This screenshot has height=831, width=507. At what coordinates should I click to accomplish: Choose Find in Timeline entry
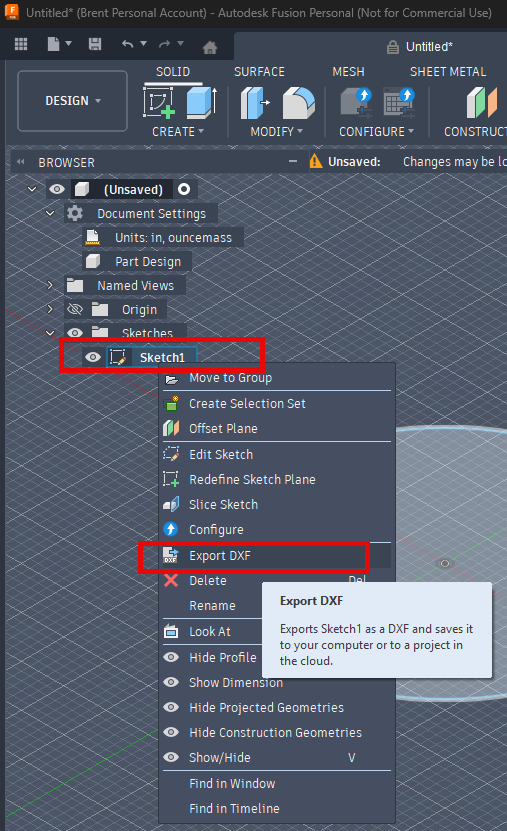277,809
